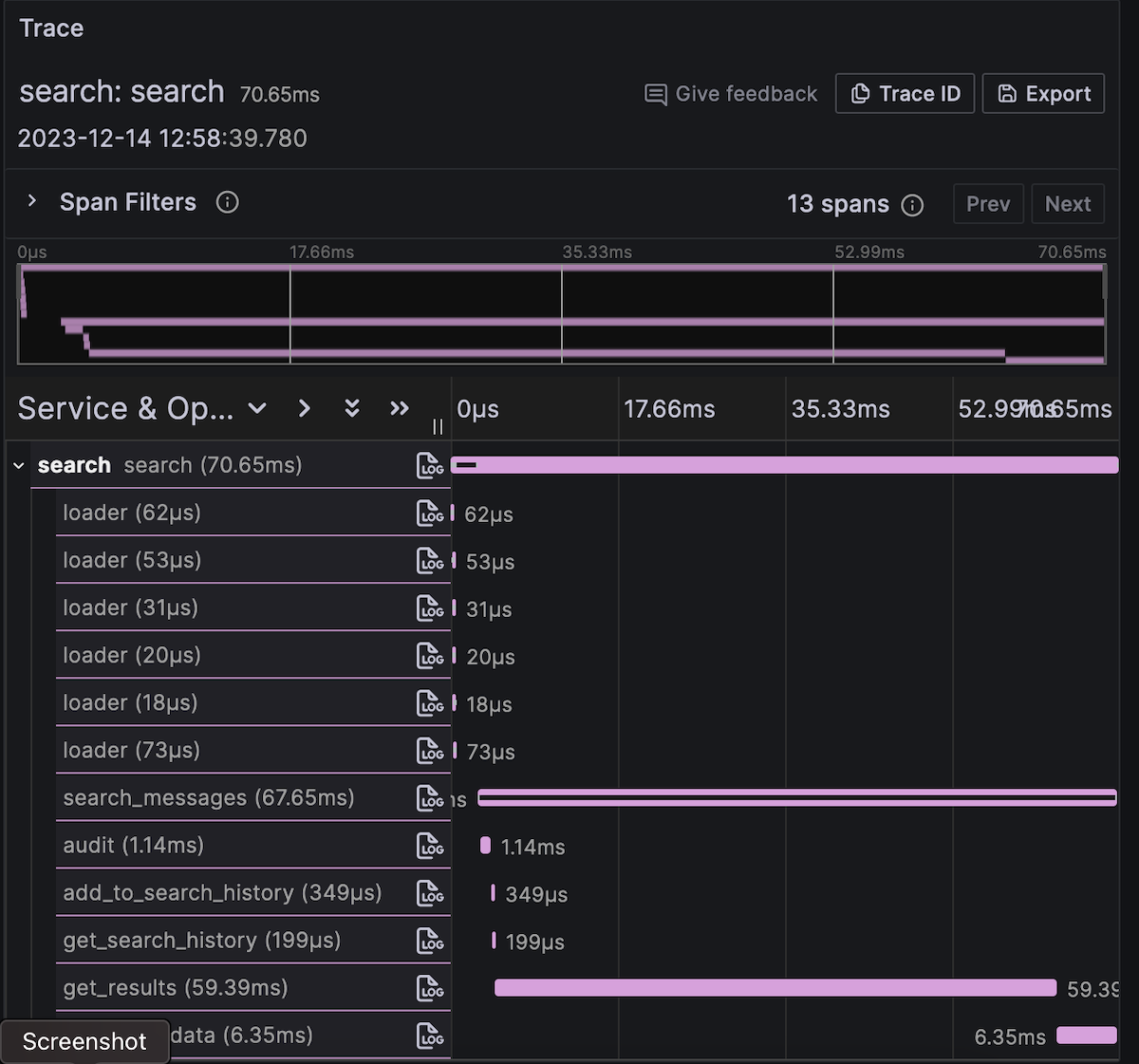Click the log icon for search_messages span
This screenshot has width=1139, height=1064.
(430, 798)
